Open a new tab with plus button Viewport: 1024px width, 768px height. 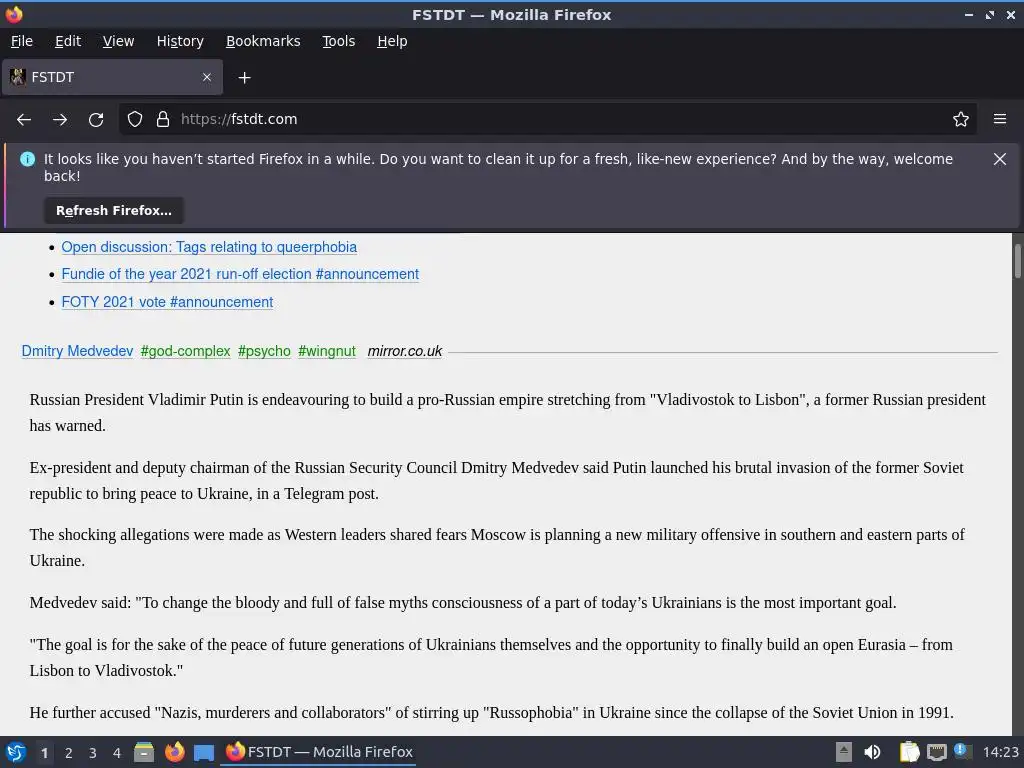(244, 78)
